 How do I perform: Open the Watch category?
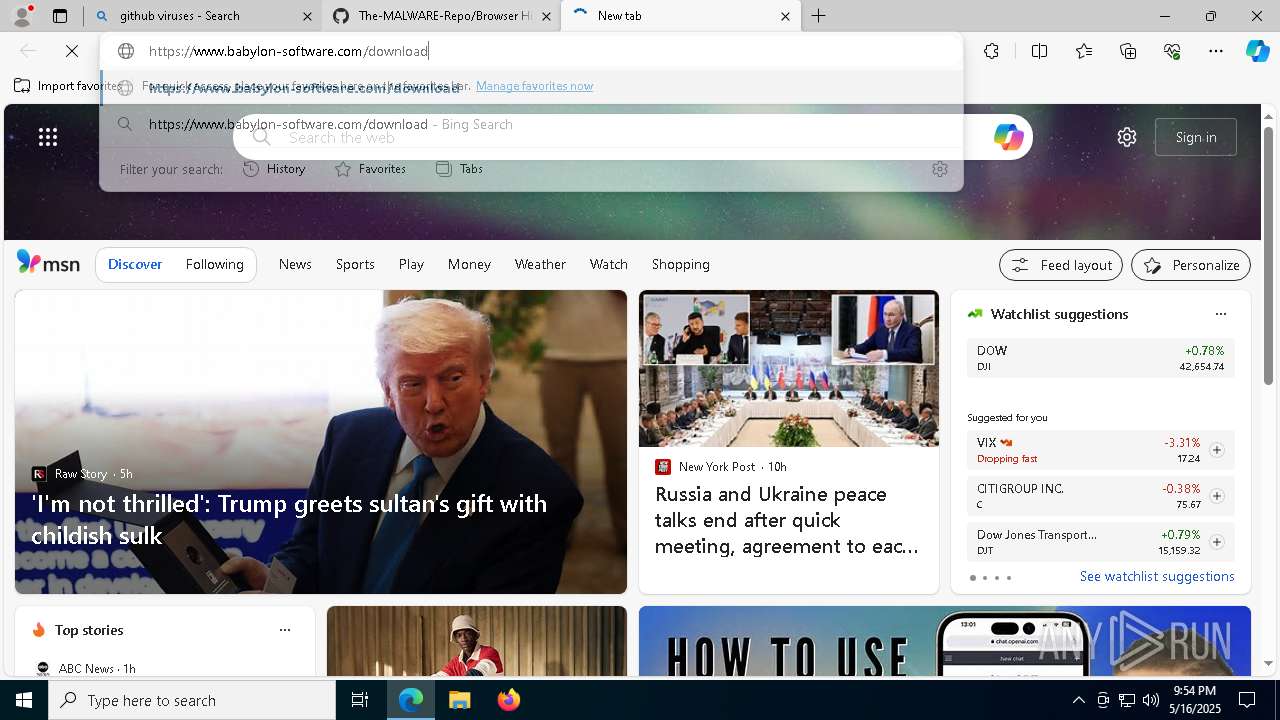tap(608, 264)
